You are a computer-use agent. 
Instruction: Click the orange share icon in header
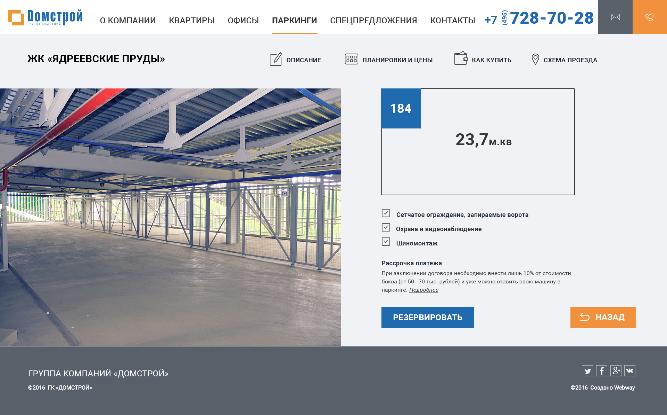point(650,17)
